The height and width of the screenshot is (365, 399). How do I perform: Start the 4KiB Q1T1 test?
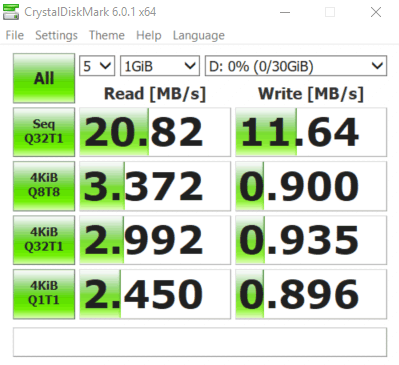(x=44, y=294)
